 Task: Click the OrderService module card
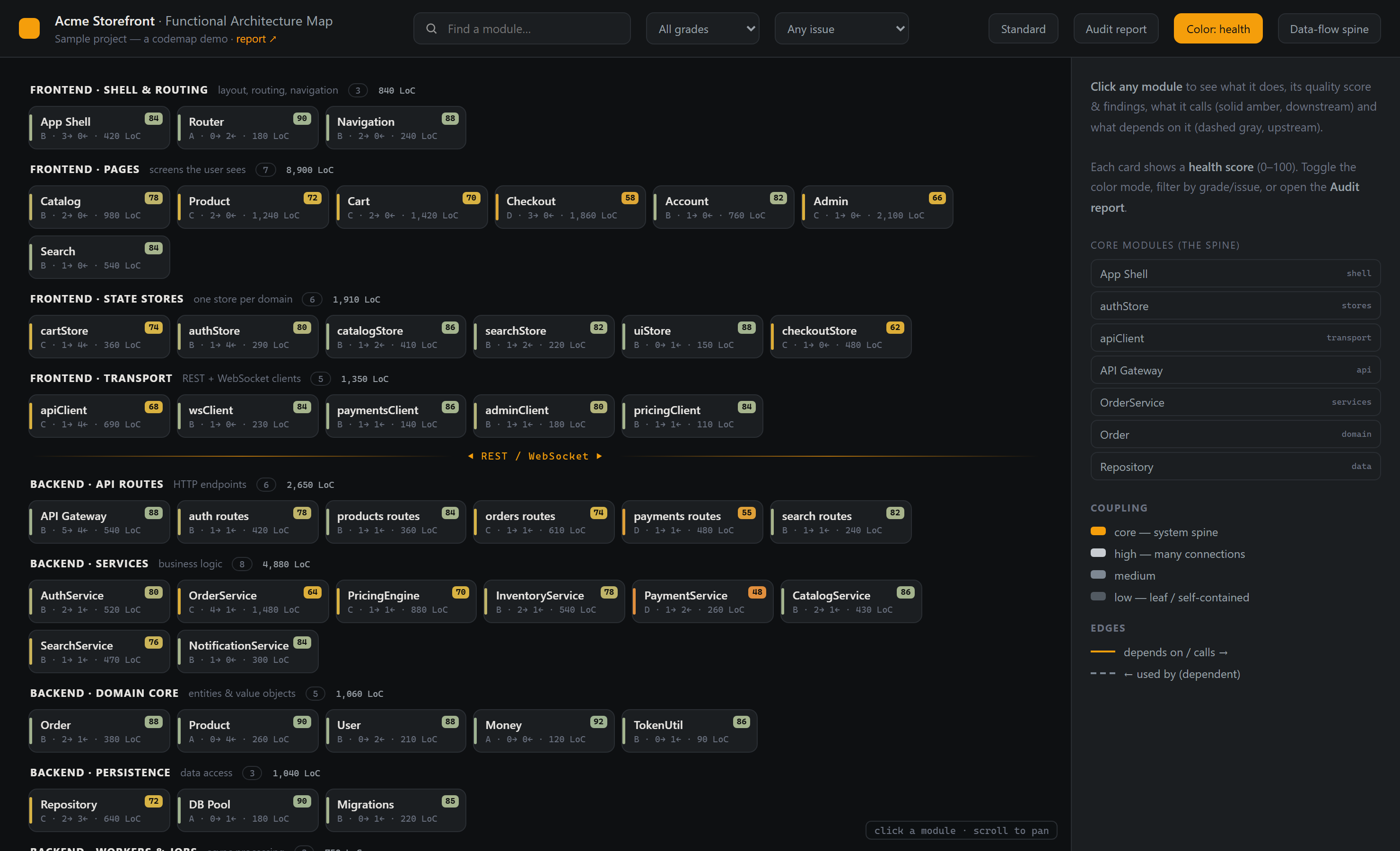pyautogui.click(x=253, y=601)
